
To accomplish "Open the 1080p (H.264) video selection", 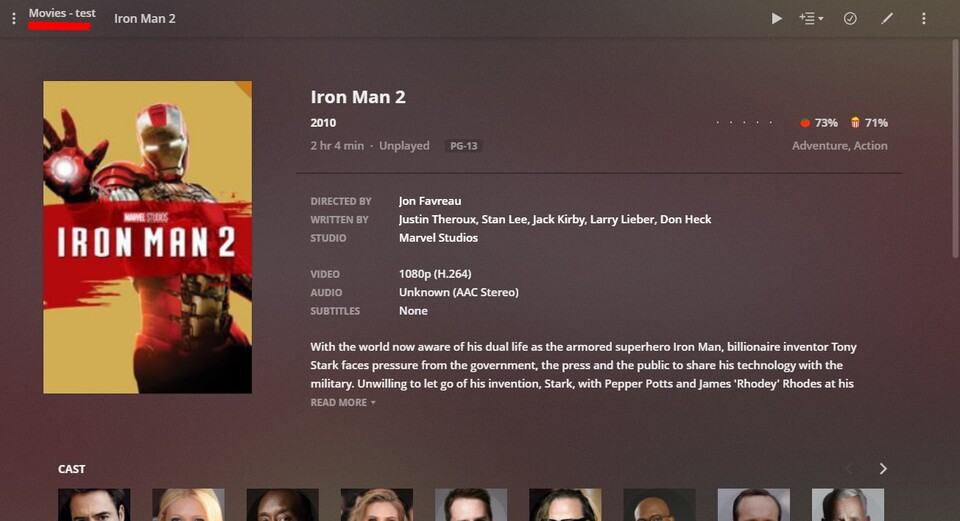I will point(435,274).
